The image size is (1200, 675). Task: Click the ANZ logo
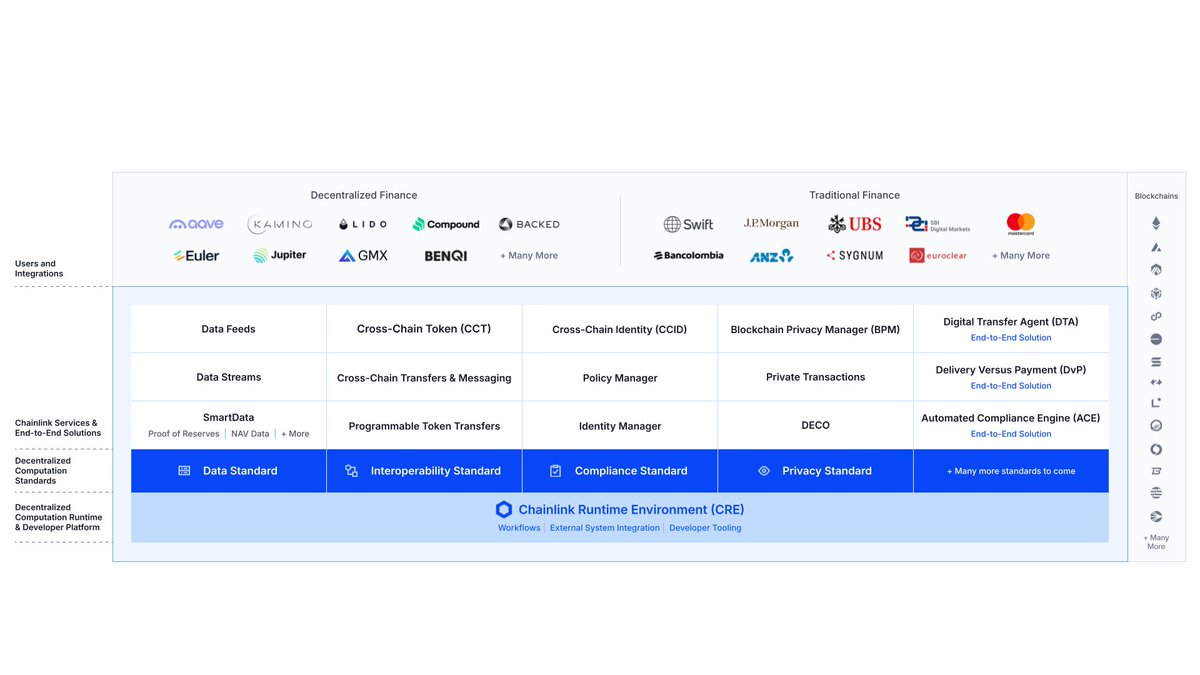[x=771, y=256]
